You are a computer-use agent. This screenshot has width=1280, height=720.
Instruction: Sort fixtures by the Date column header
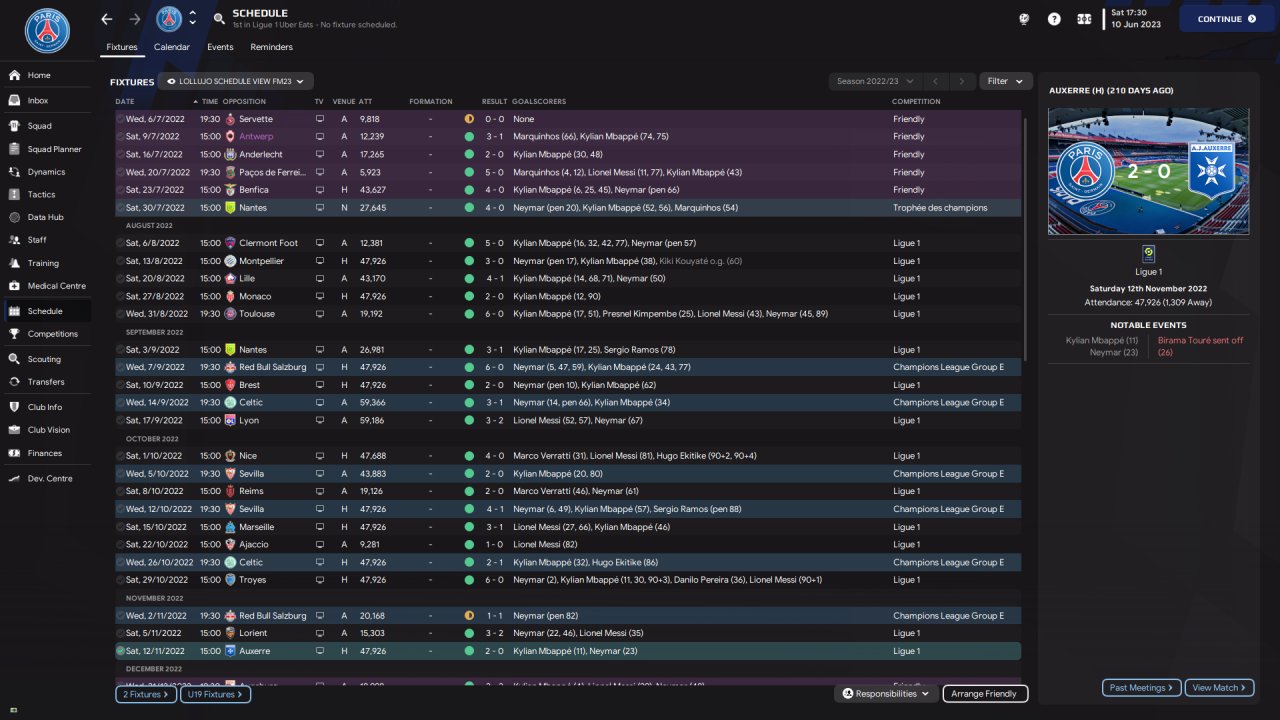pos(125,101)
